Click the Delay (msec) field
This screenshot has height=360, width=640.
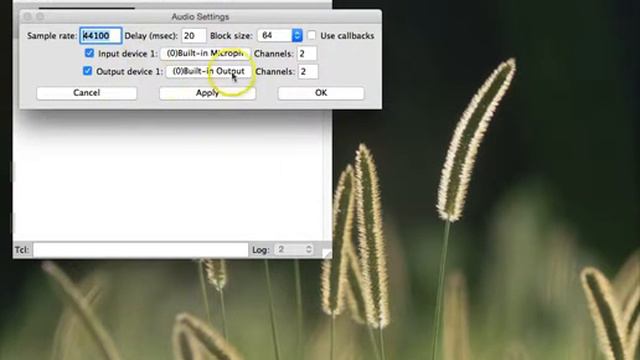pyautogui.click(x=193, y=36)
